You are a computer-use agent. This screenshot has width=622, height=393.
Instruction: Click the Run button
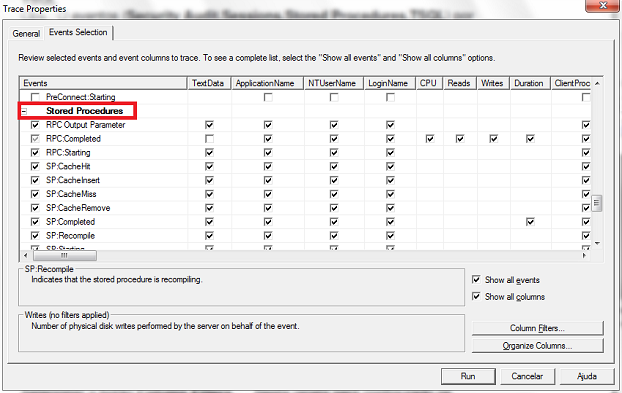[x=468, y=376]
